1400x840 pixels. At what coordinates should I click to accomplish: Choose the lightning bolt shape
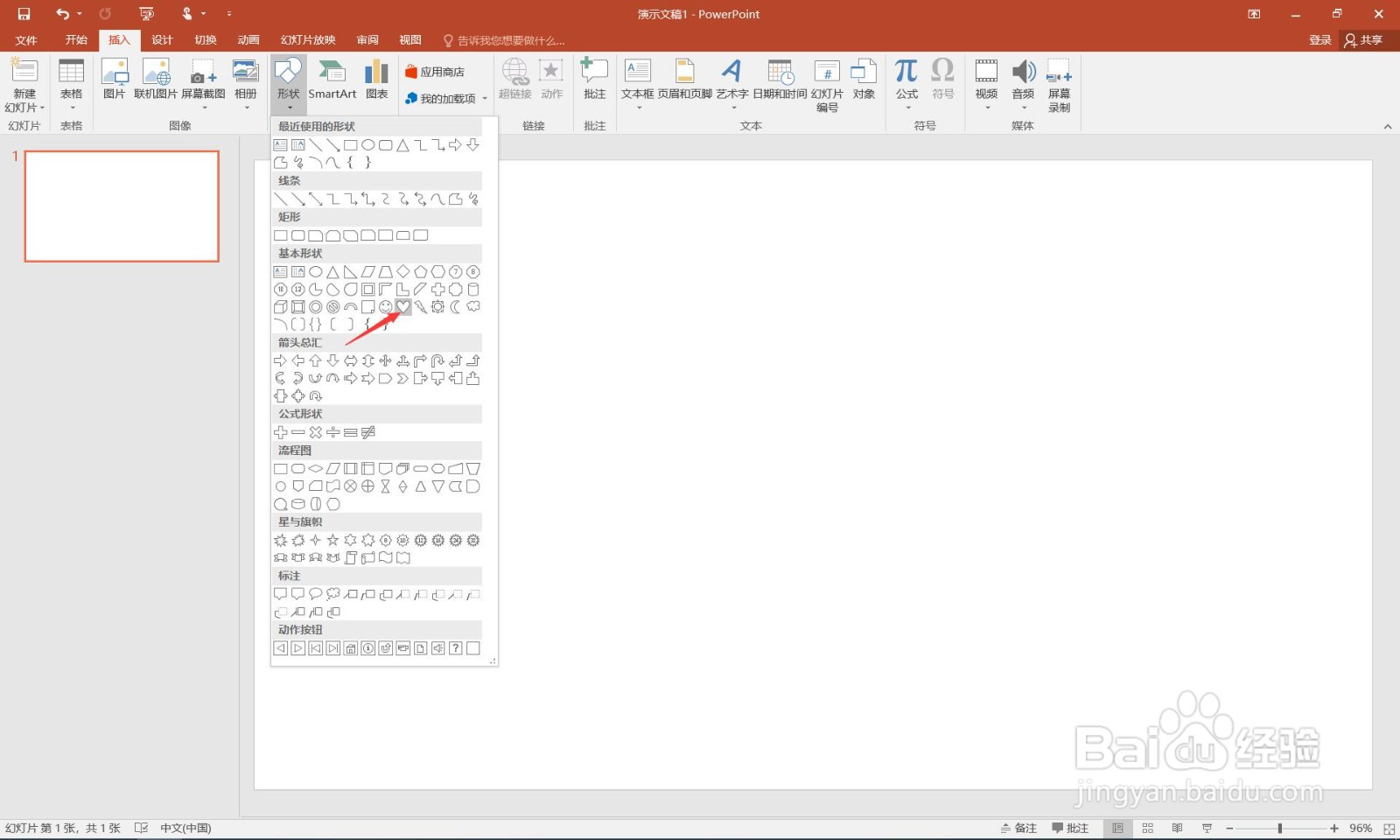pyautogui.click(x=421, y=307)
